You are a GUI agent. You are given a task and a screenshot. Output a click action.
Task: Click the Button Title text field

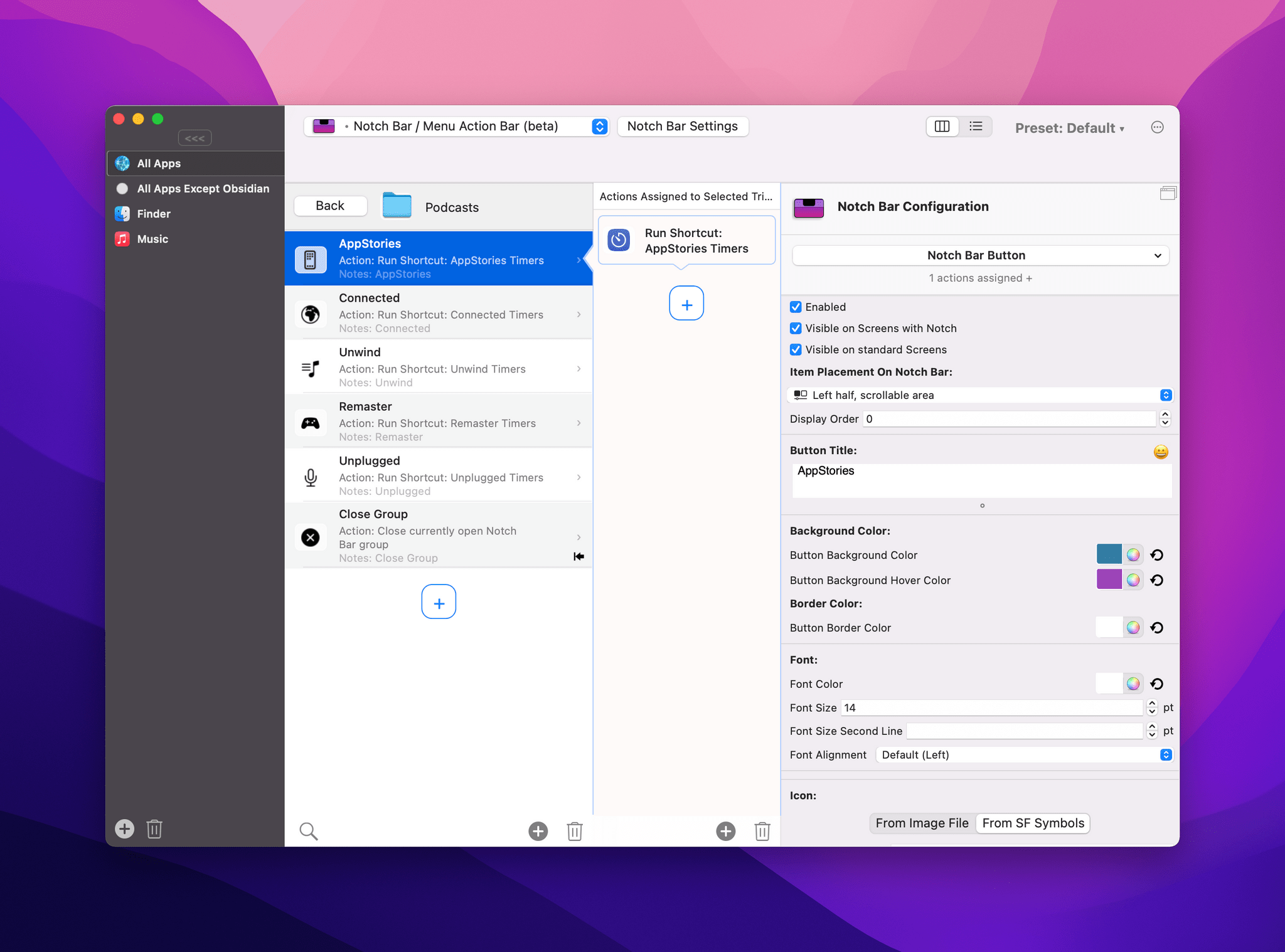[x=982, y=481]
